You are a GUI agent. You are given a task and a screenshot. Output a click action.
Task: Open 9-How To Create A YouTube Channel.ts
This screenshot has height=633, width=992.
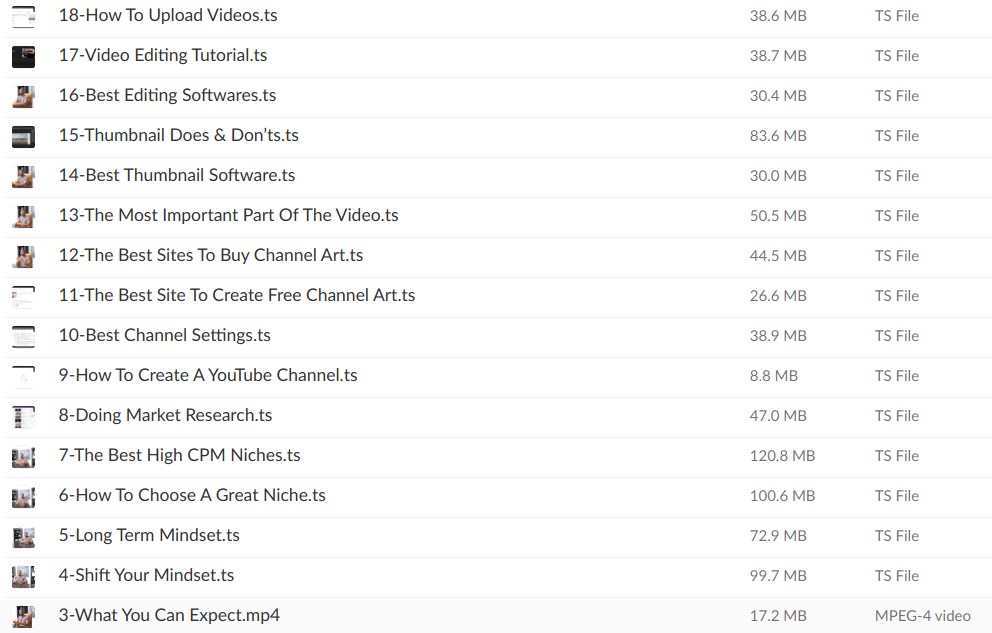click(208, 375)
